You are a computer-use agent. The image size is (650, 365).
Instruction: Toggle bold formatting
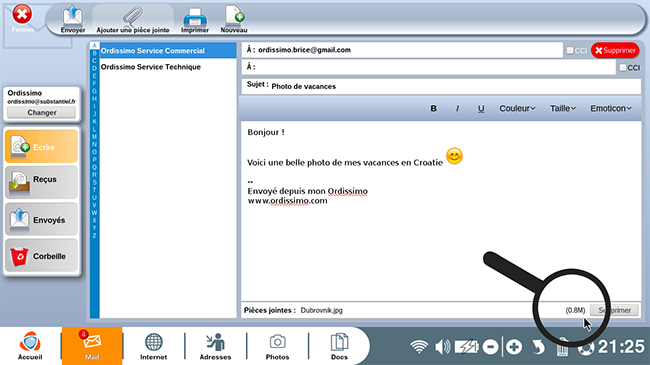pos(433,108)
